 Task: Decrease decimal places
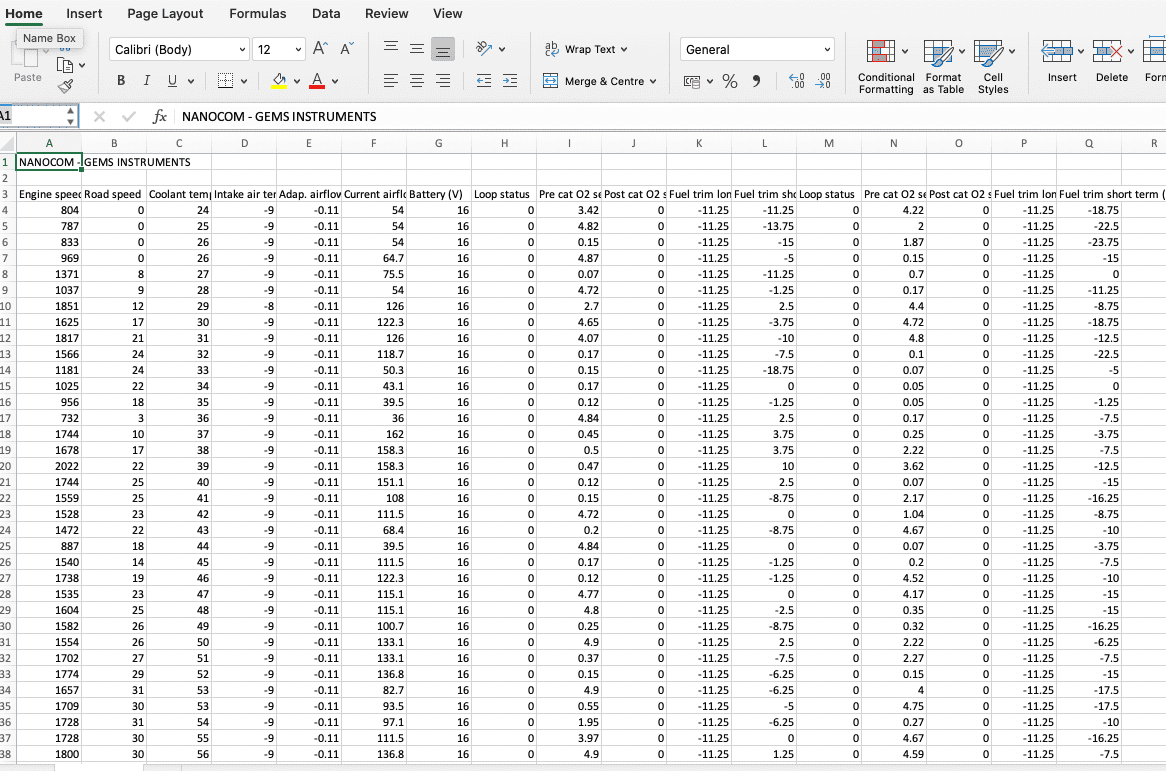coord(823,81)
